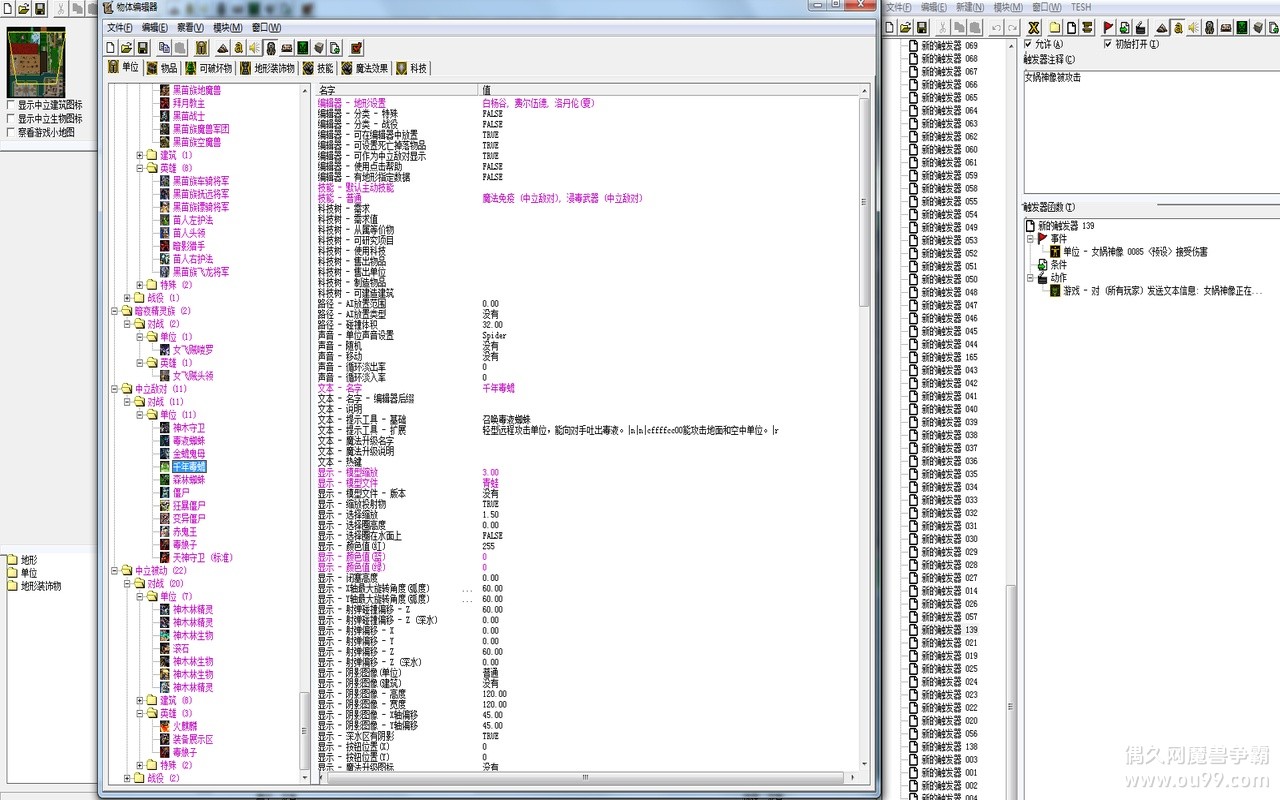Click AI Editor green icon in Trigger Editor toolbar
1280x800 pixels.
[1241, 27]
